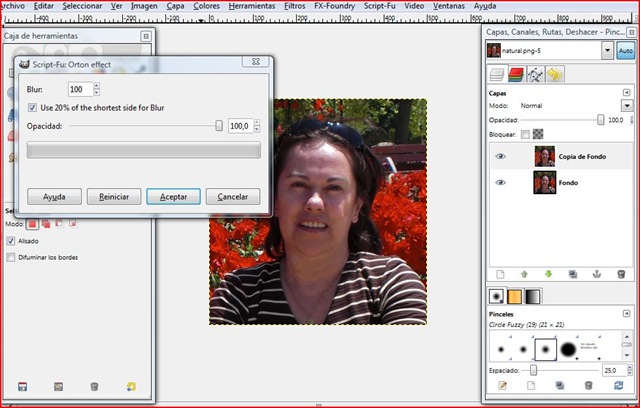Switch to the Canales (channels) tab icon
Viewport: 640px width, 408px height.
pos(516,75)
